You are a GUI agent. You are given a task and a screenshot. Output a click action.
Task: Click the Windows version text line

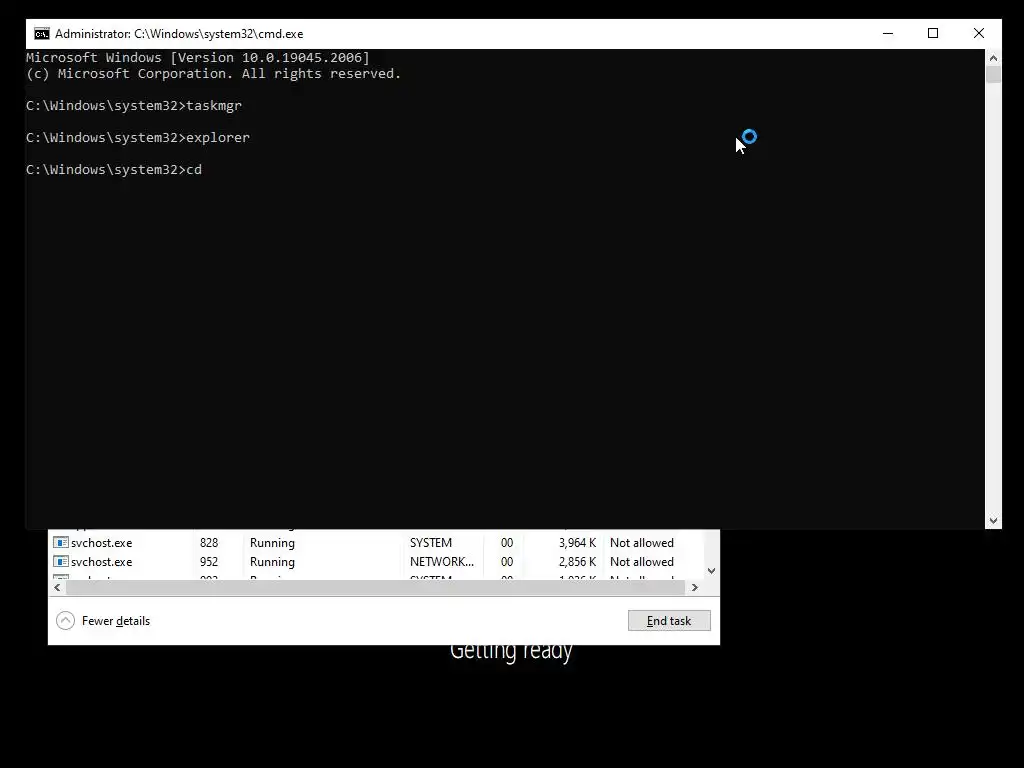click(198, 57)
